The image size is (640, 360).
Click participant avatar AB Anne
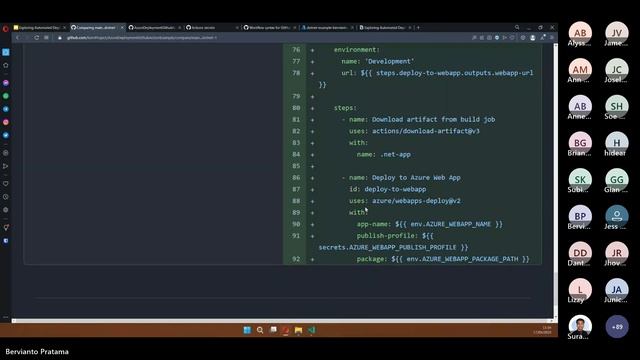click(x=580, y=107)
